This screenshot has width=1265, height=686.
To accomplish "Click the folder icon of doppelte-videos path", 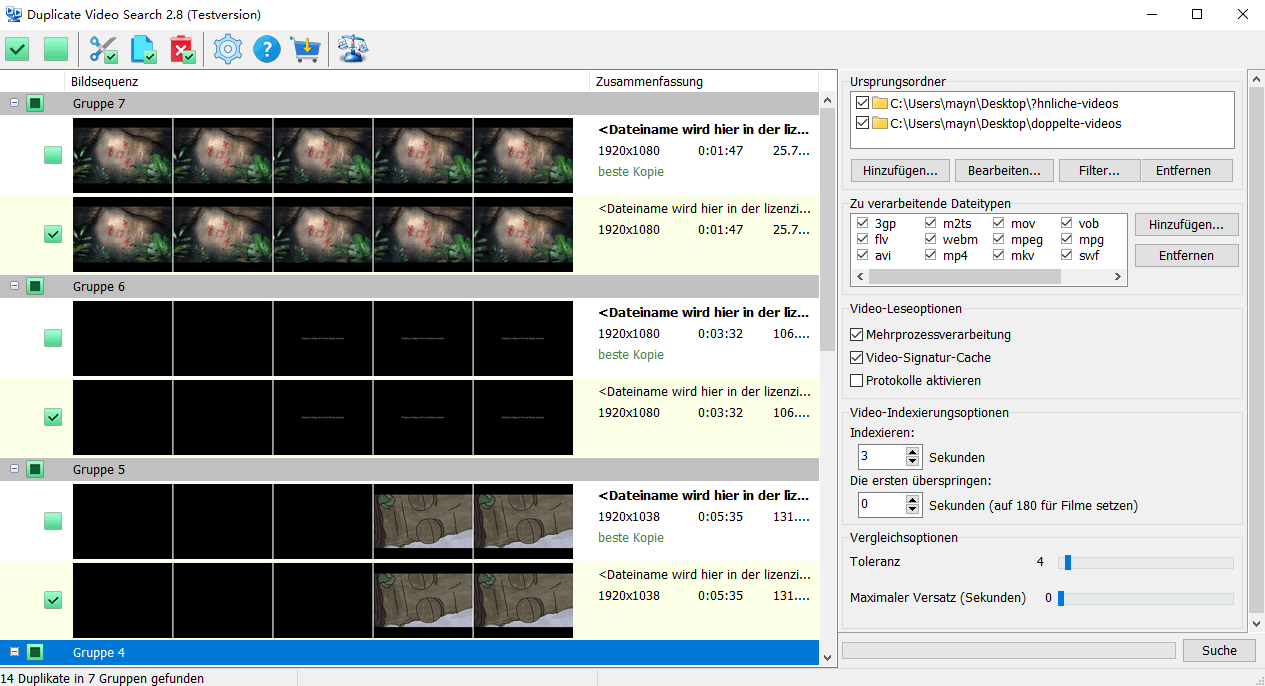I will click(x=880, y=124).
